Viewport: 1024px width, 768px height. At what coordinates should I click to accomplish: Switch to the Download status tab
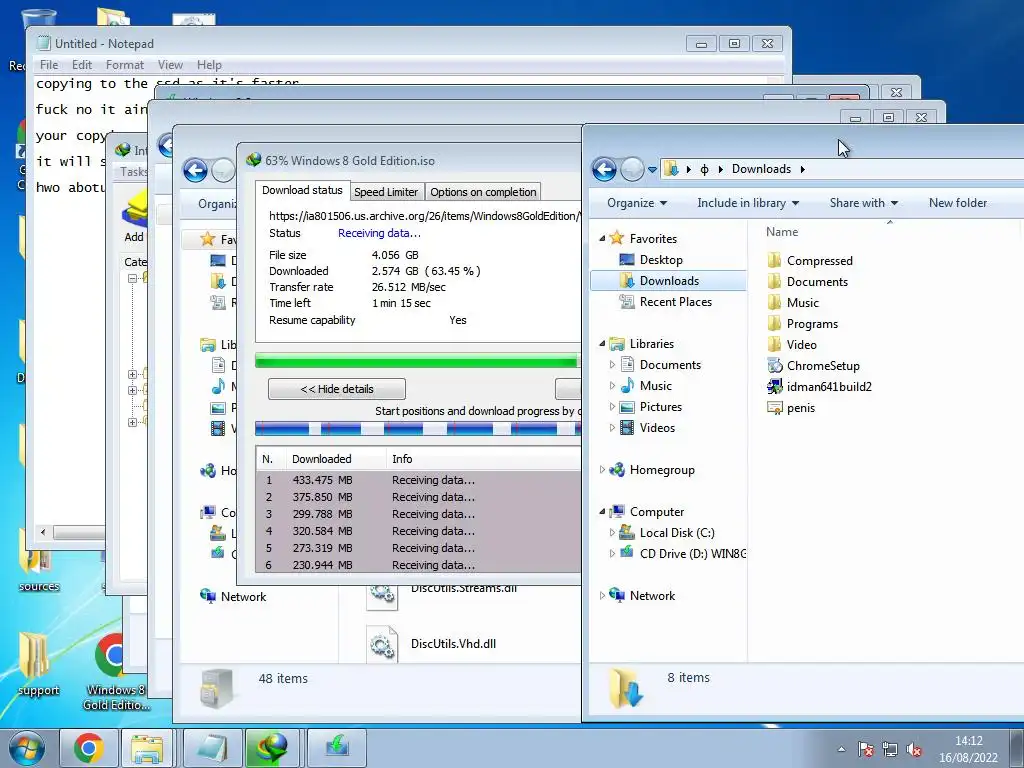point(302,190)
